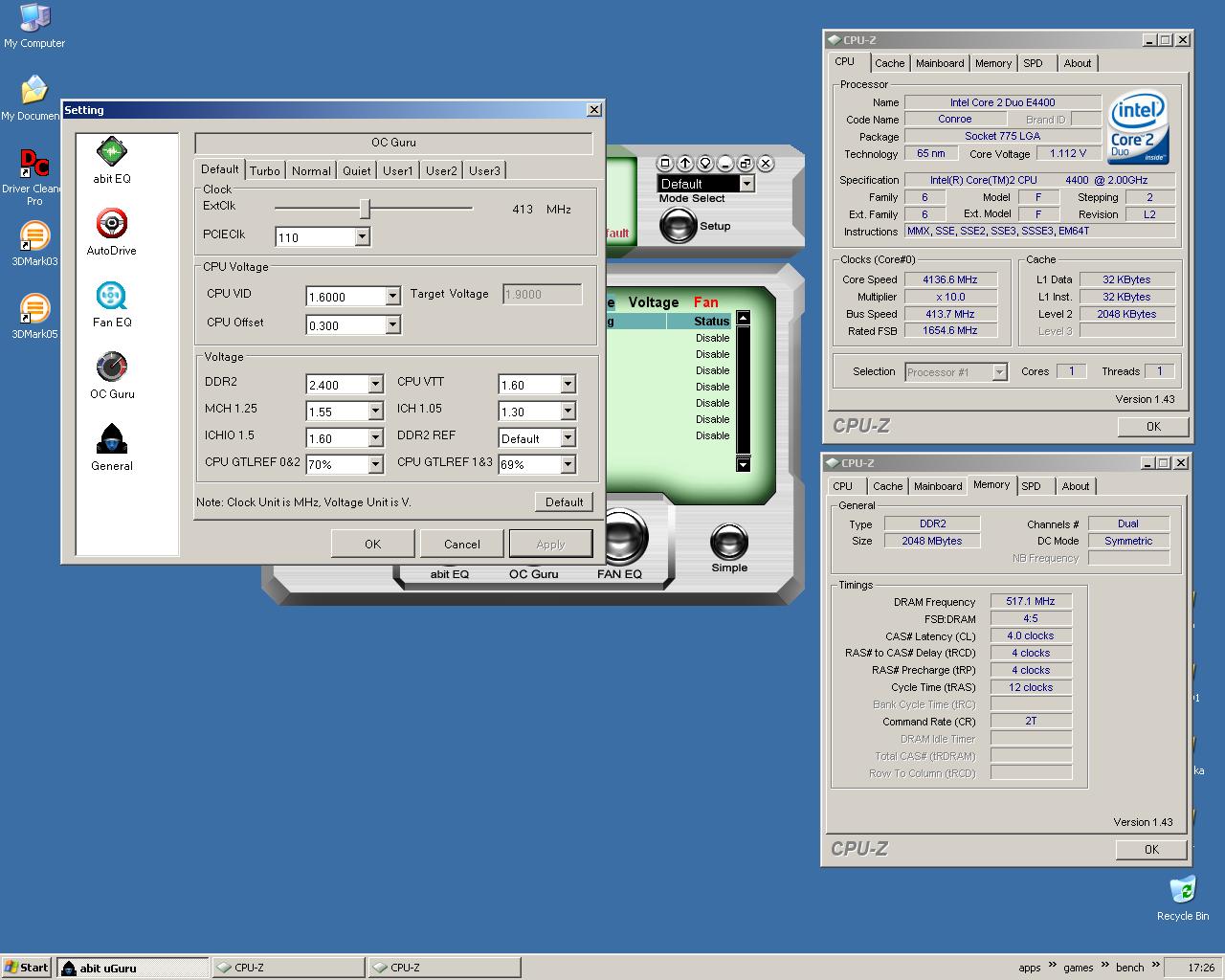Click the taskbar clock showing 17:26
1225x980 pixels.
pyautogui.click(x=1201, y=968)
